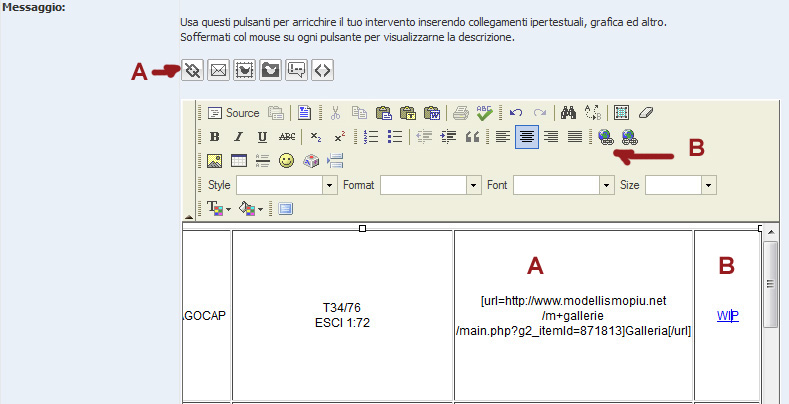
Task: Align text to the left
Action: click(x=503, y=137)
